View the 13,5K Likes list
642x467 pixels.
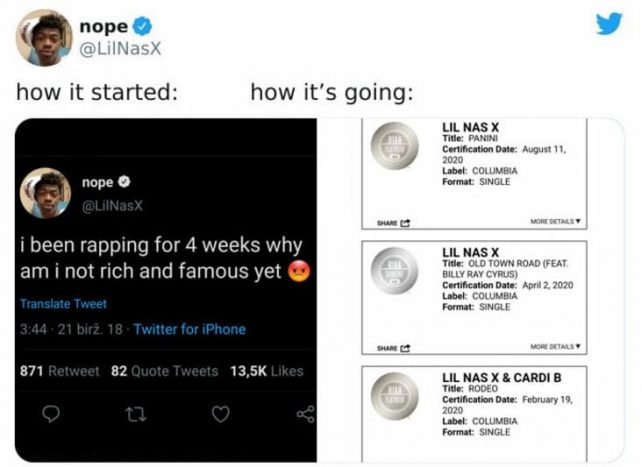[x=267, y=371]
